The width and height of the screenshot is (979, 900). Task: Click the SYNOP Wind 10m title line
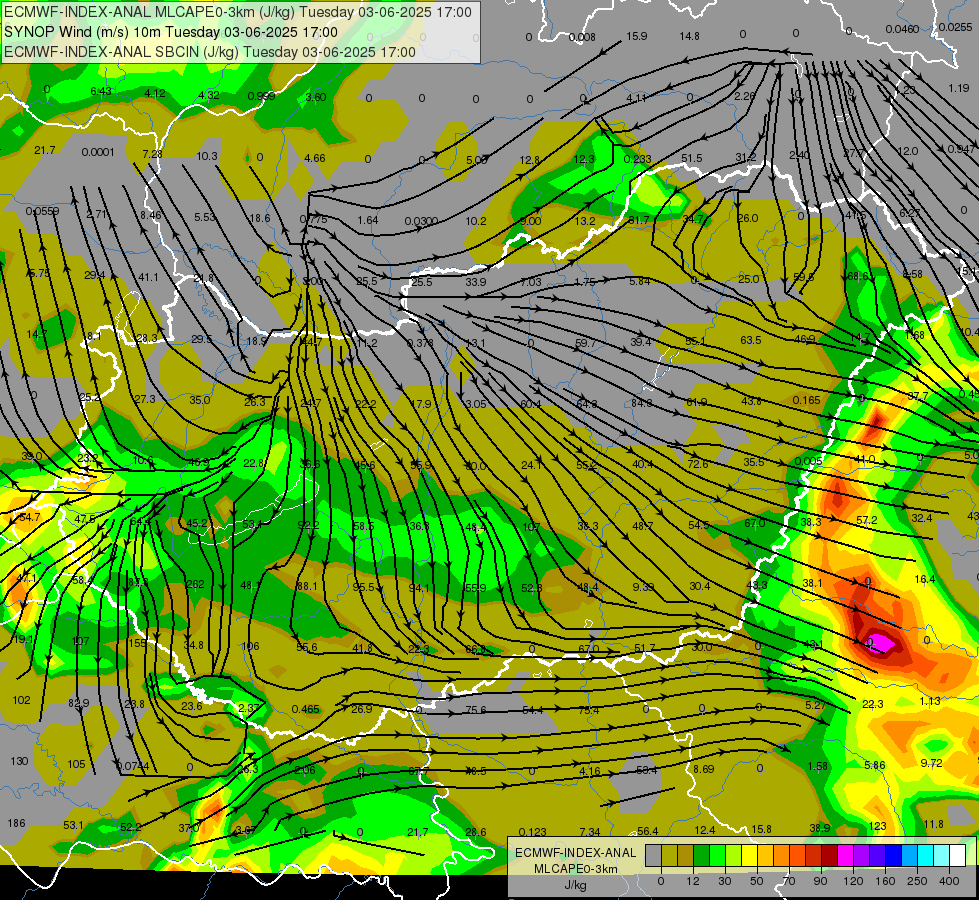[x=170, y=32]
